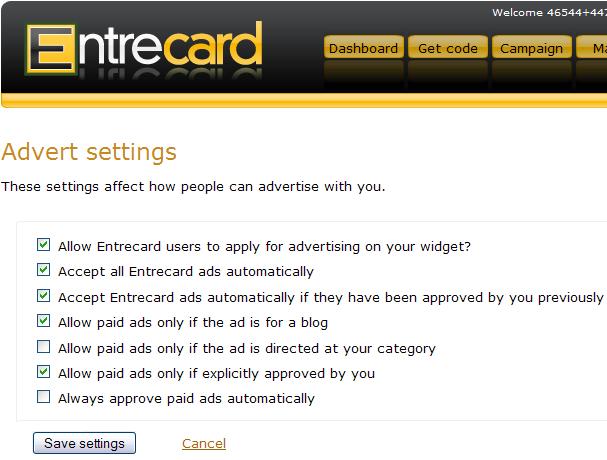Click the Welcome username text in the header

[549, 13]
